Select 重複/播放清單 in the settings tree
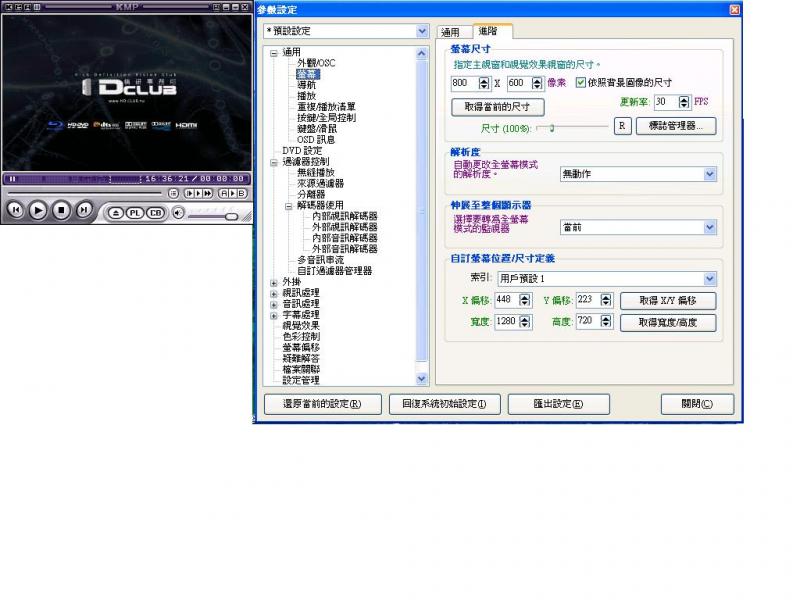The width and height of the screenshot is (800, 600). [x=326, y=107]
